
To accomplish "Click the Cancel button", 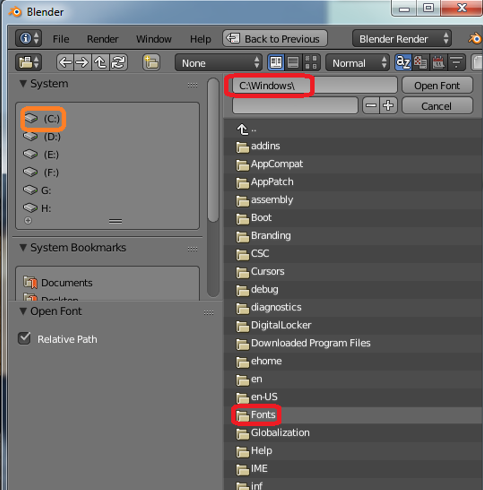I will (437, 106).
